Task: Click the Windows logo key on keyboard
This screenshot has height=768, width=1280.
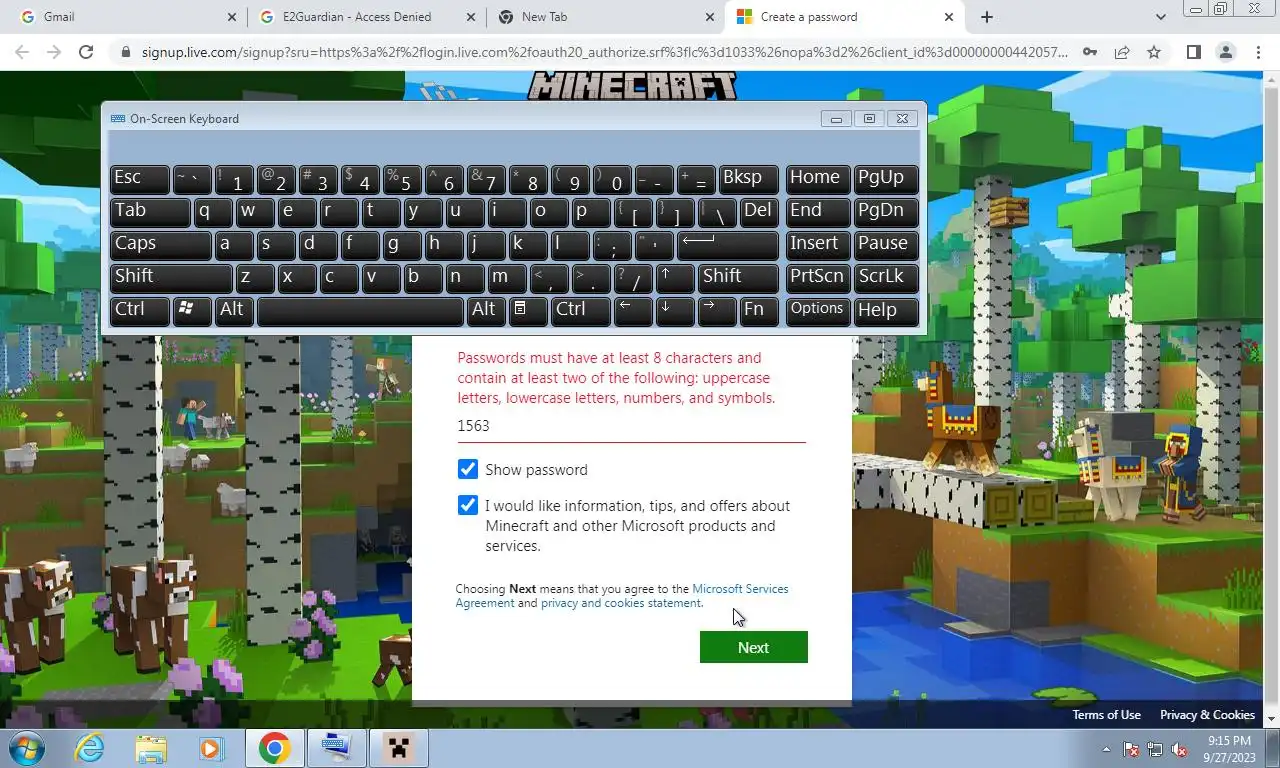Action: click(x=192, y=310)
